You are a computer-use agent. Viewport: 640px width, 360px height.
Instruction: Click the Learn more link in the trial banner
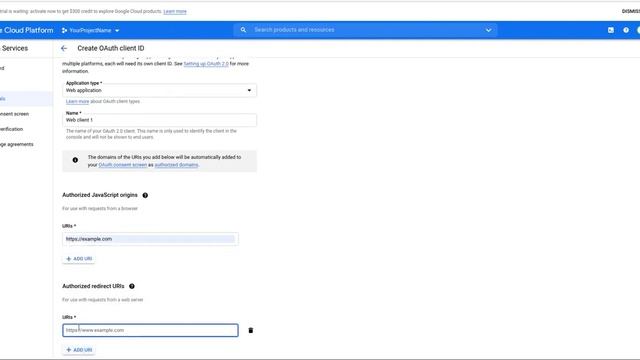coord(175,11)
